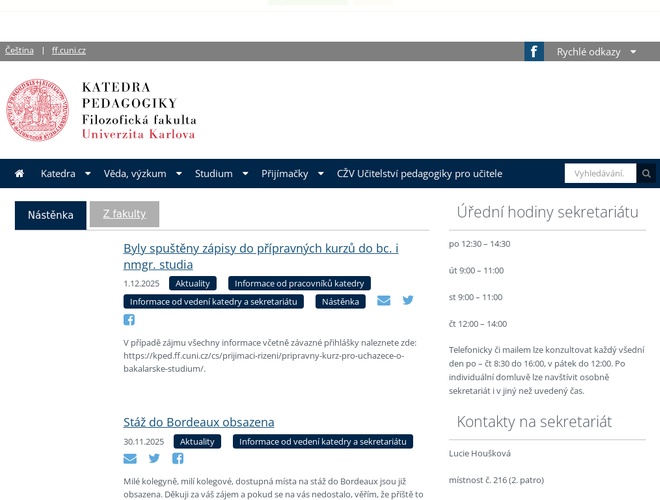
Task: Share first article on Facebook
Action: click(x=129, y=320)
